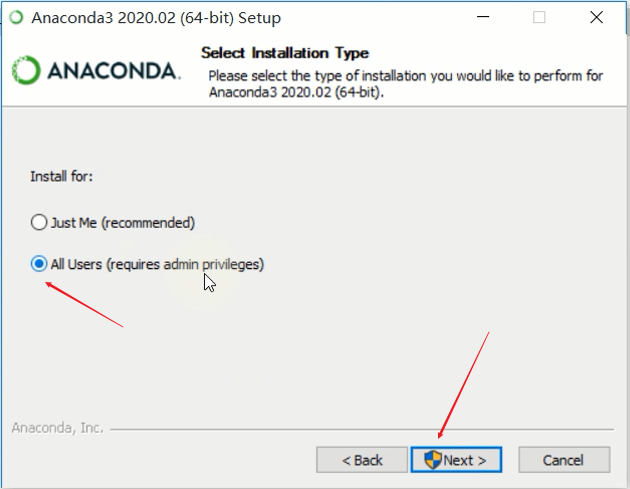Click the green Anaconda ring logo
The height and width of the screenshot is (489, 630).
coord(26,70)
